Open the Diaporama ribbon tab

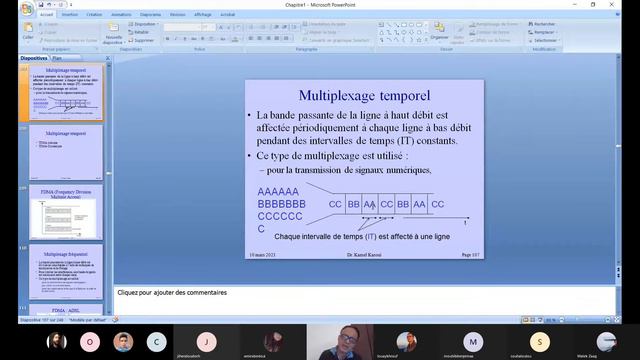(151, 15)
